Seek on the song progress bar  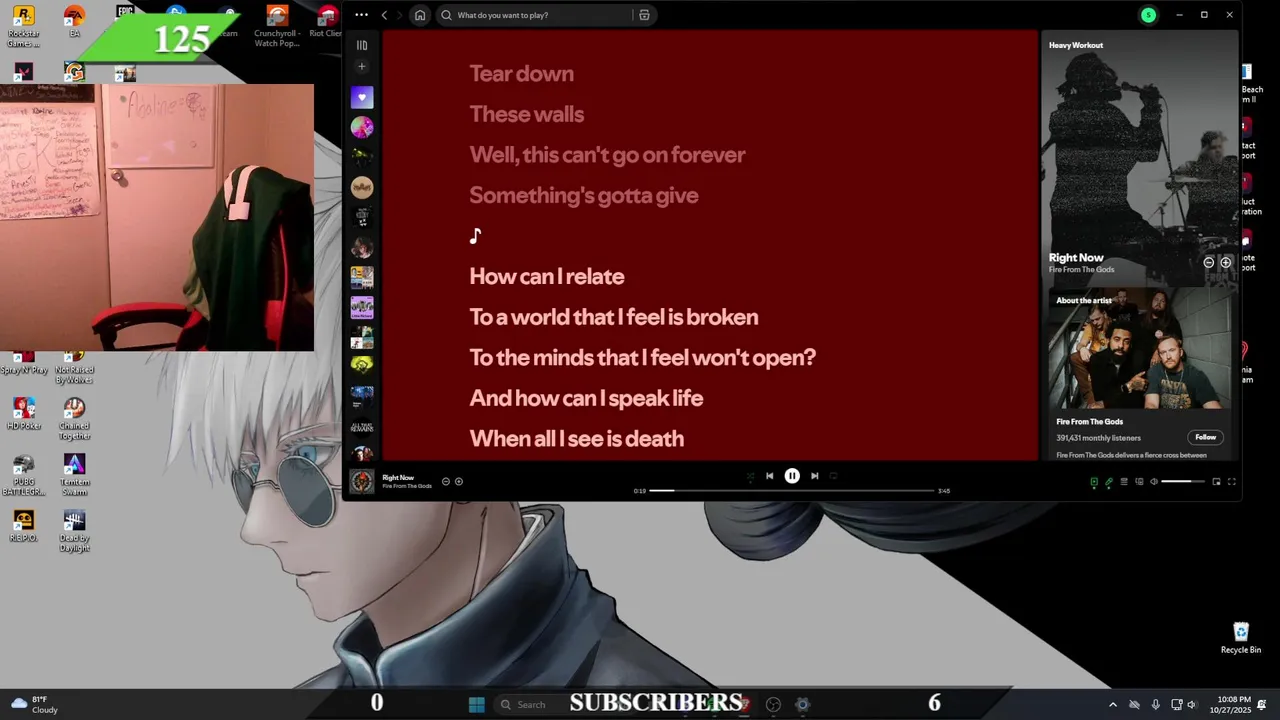(791, 491)
